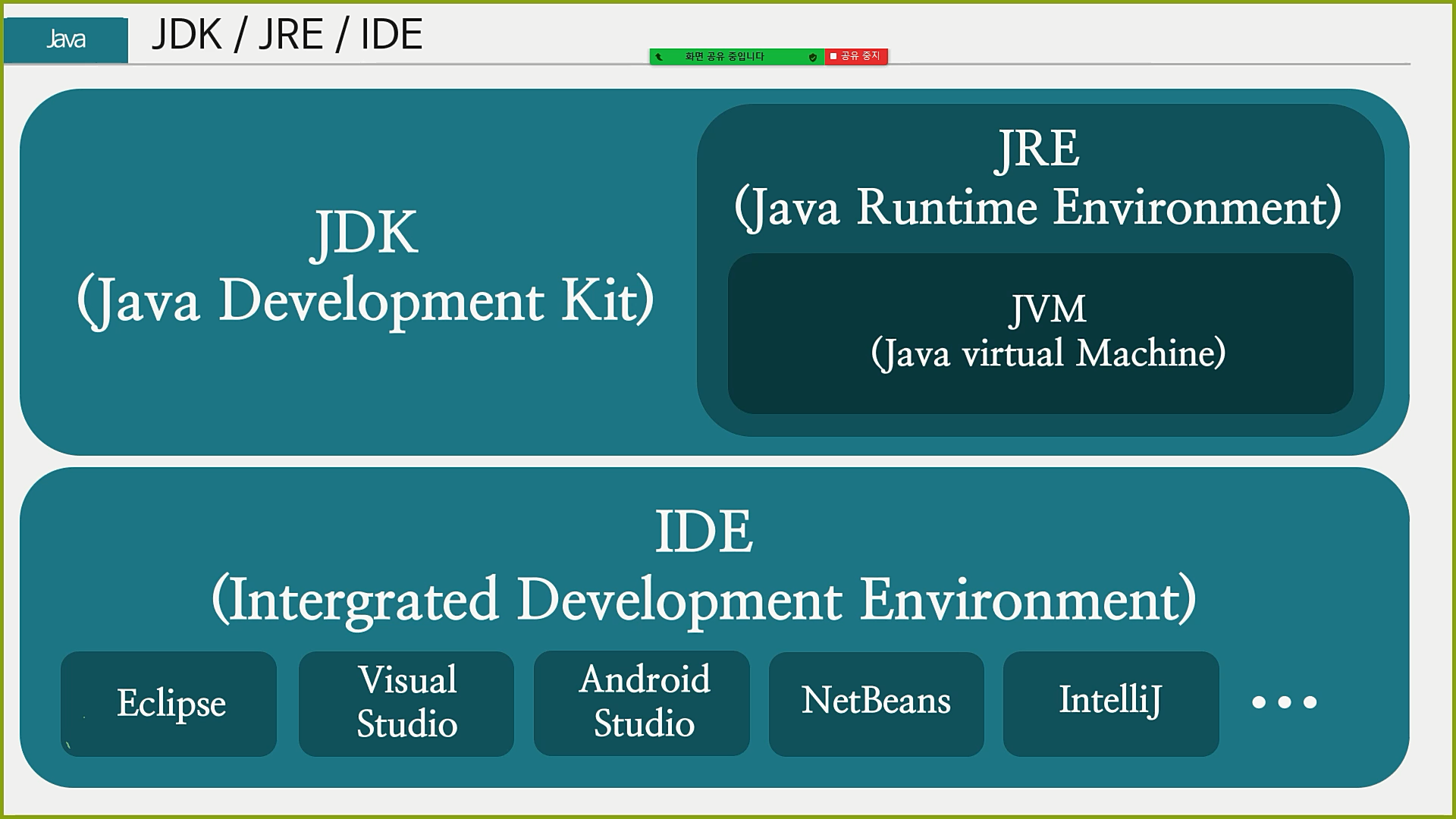Select the Eclipse box
1456x819 pixels.
169,703
